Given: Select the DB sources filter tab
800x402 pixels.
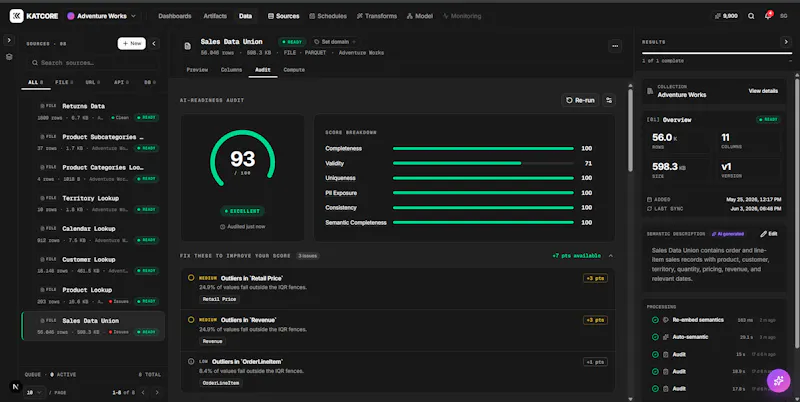Looking at the screenshot, I should point(149,82).
